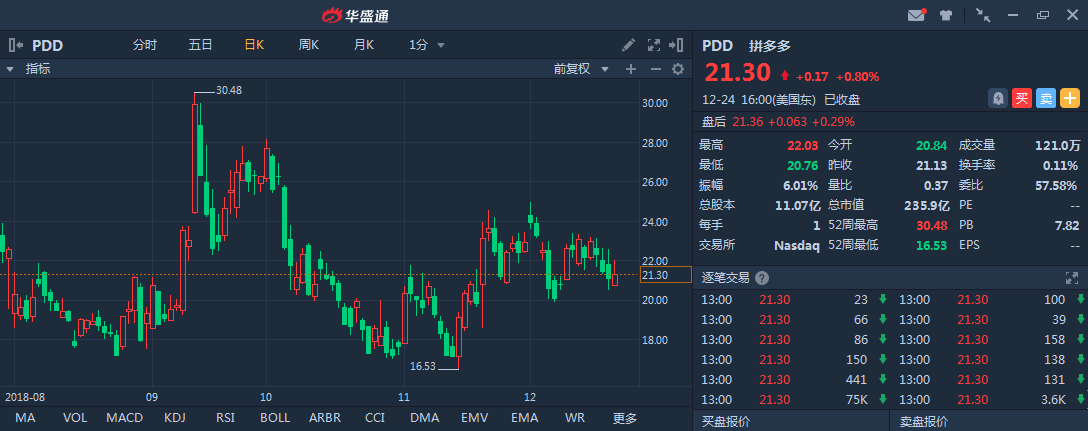This screenshot has height=431, width=1088.
Task: Restore the window size
Action: tap(1043, 15)
